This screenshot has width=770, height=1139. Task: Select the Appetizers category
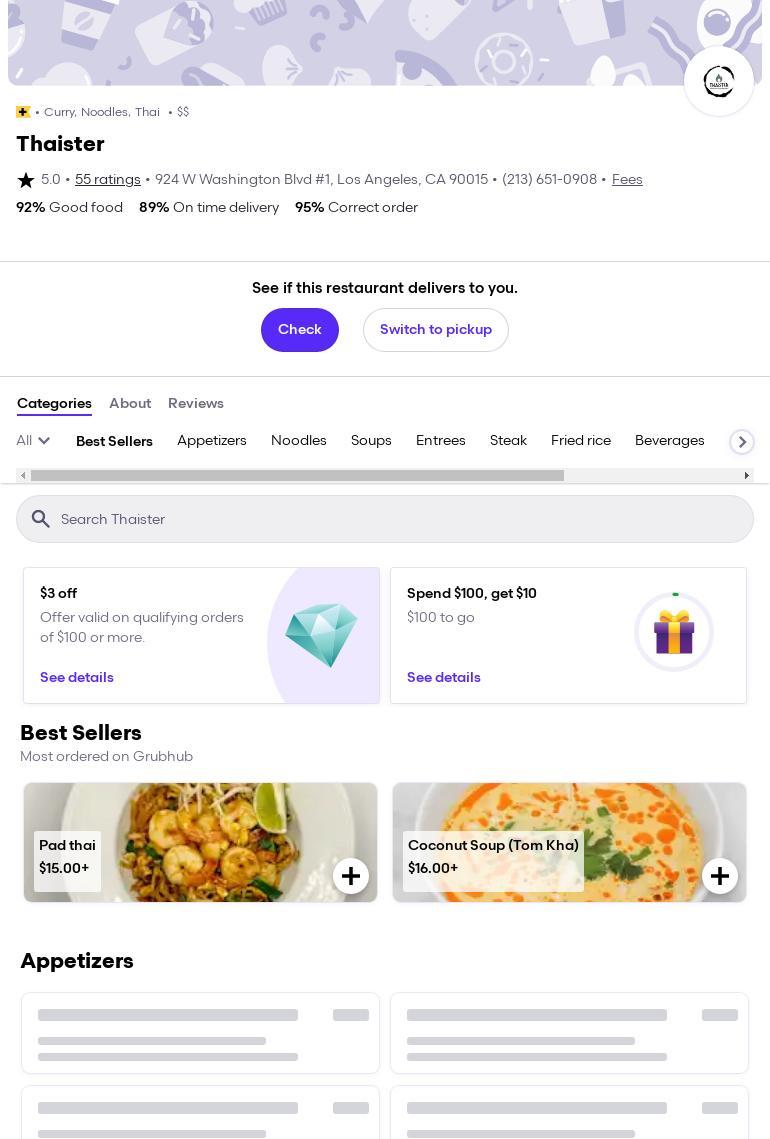point(212,441)
